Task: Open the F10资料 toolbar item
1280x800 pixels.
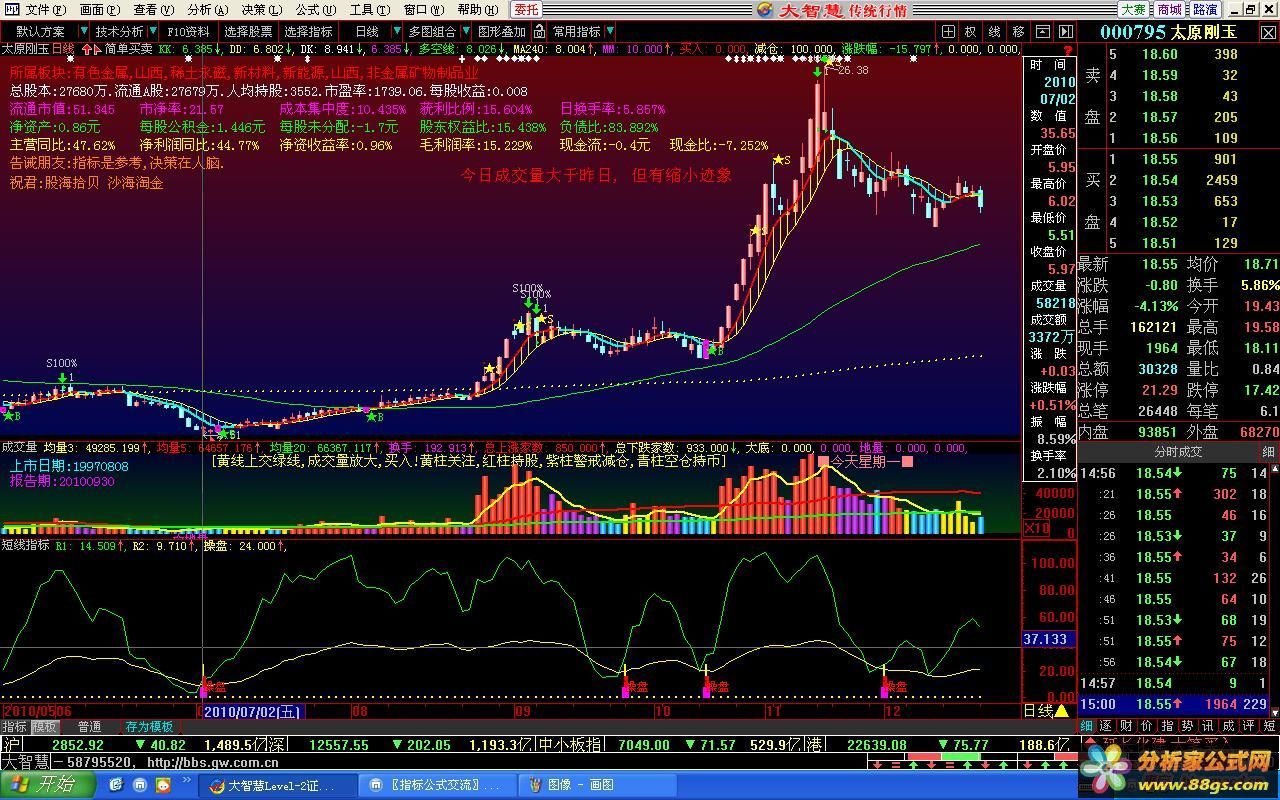Action: [x=188, y=32]
